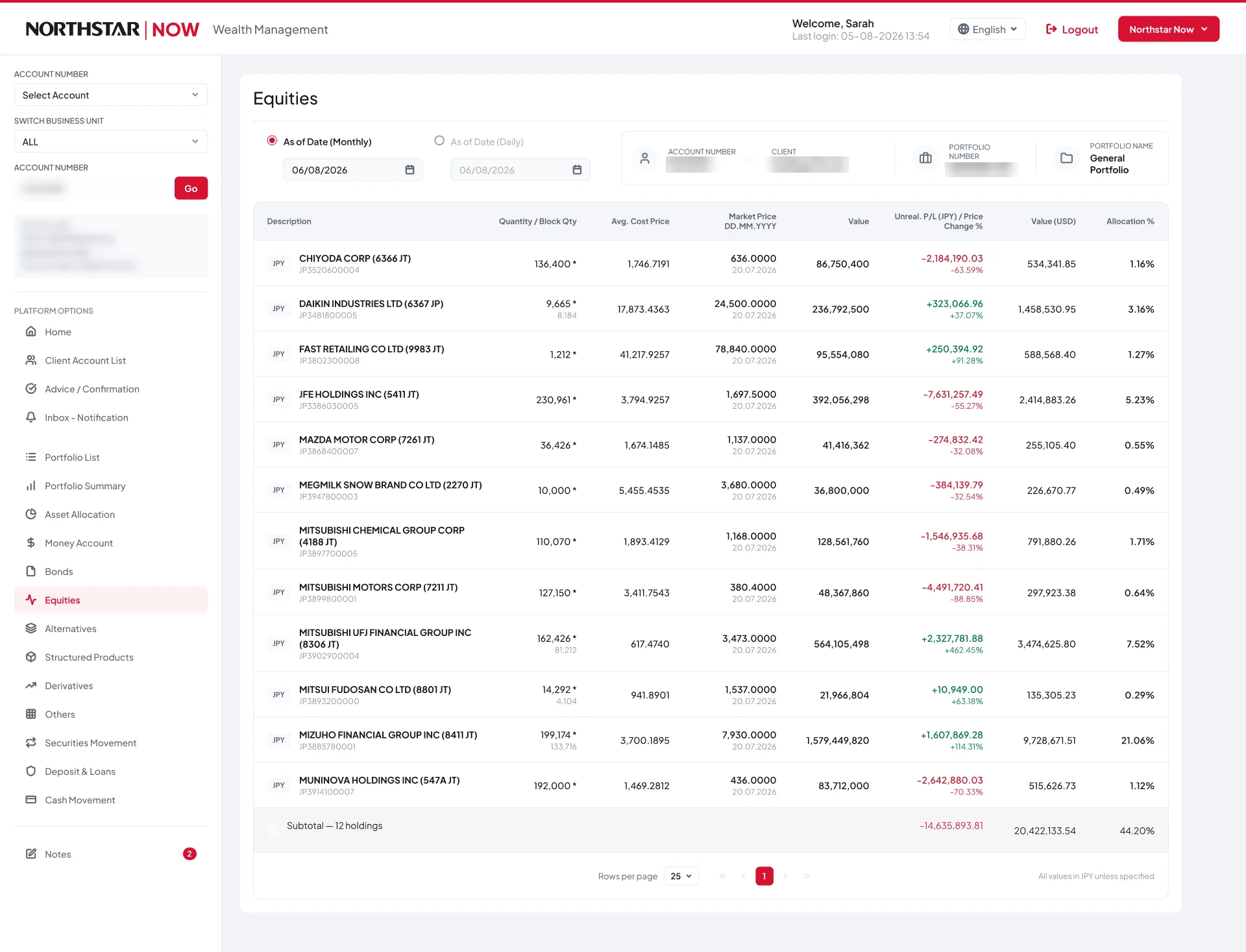This screenshot has height=952, width=1246.
Task: Click MUNINOVA HOLDINGS INC (547A JT) name
Action: coord(380,781)
